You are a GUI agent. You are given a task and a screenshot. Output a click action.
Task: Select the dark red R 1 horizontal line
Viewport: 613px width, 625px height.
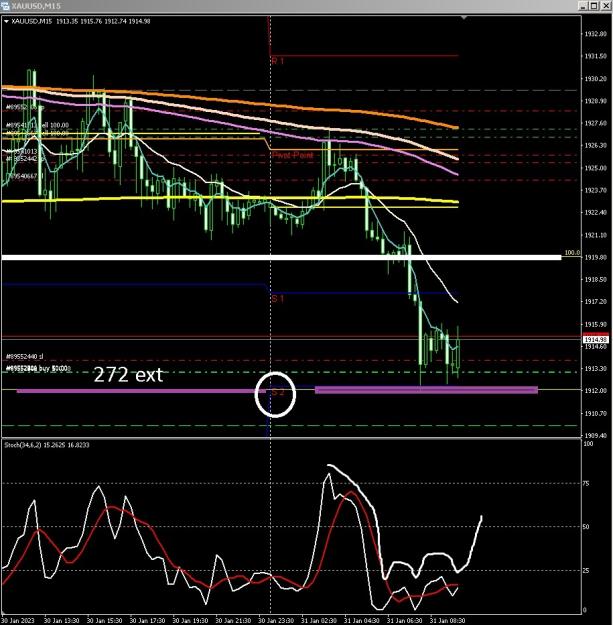(x=365, y=55)
